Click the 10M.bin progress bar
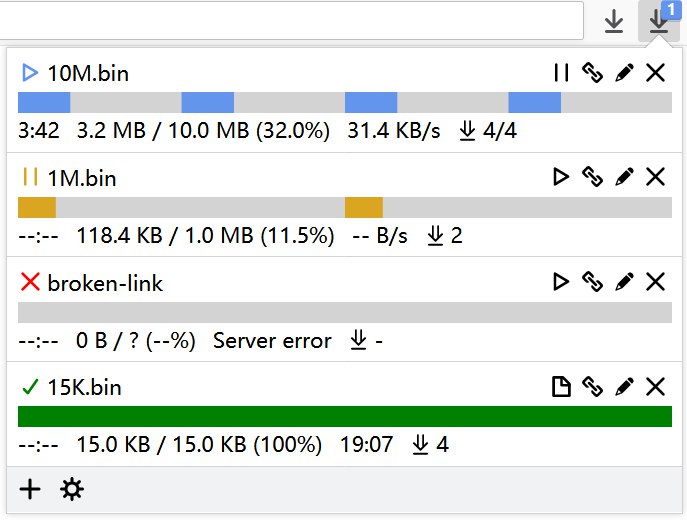 344,102
